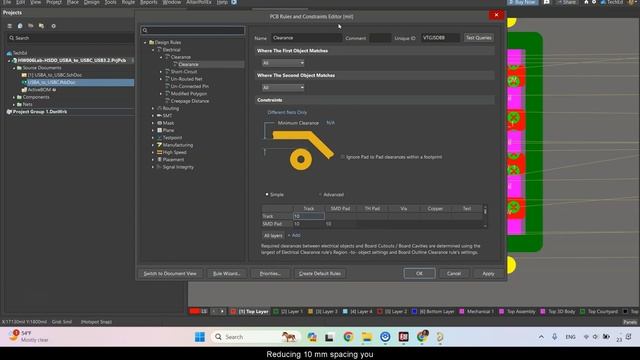Open the Tools menu
Viewport: 640px width, 360px height.
click(x=110, y=2)
